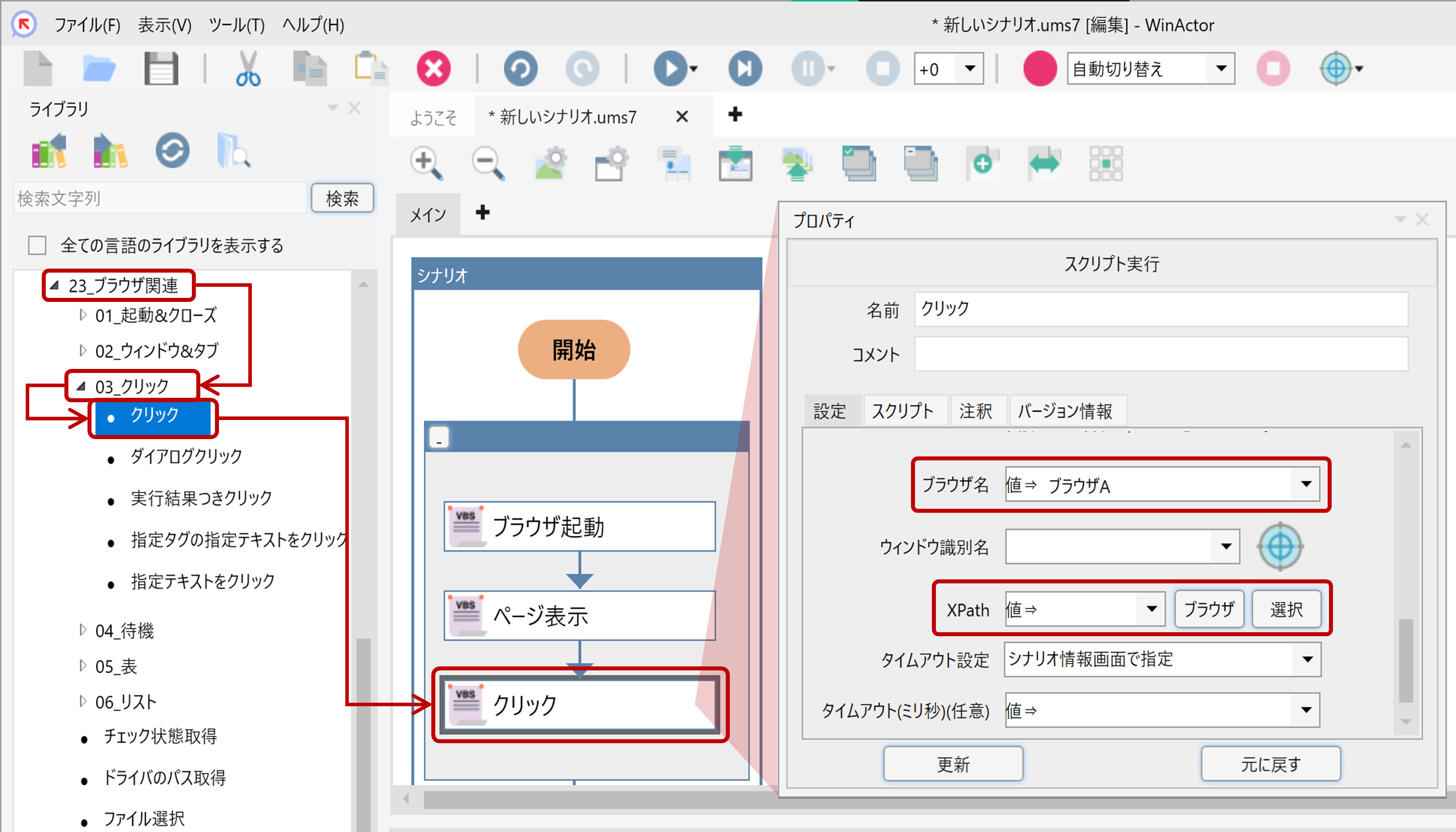1456x832 pixels.
Task: Open the ブラウザ名 dropdown
Action: [x=1307, y=485]
